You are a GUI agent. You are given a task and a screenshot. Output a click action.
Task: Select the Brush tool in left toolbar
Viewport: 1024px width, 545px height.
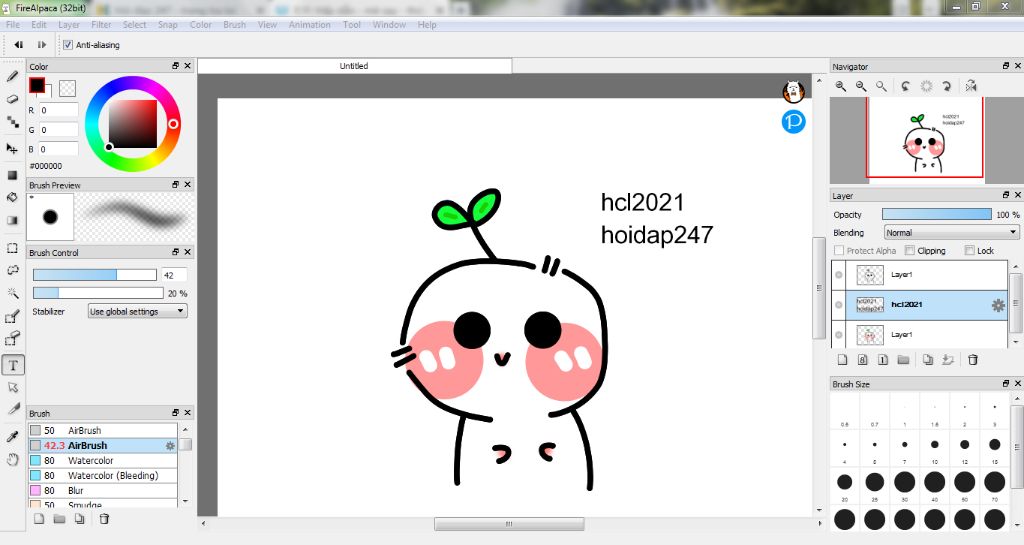[12, 76]
